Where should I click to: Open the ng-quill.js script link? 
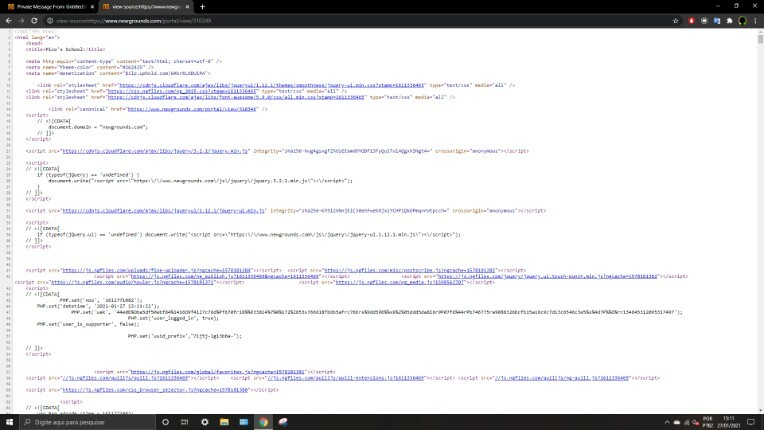click(562, 378)
